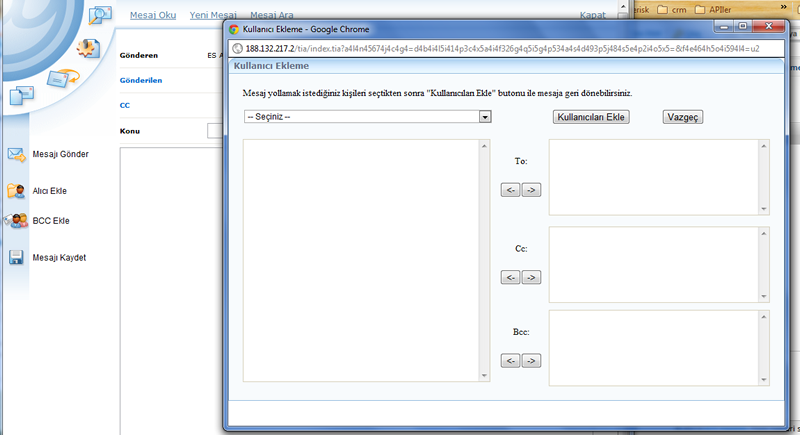Viewport: 800px width, 435px height.
Task: Remove user from Cc list with left arrow
Action: tap(510, 277)
